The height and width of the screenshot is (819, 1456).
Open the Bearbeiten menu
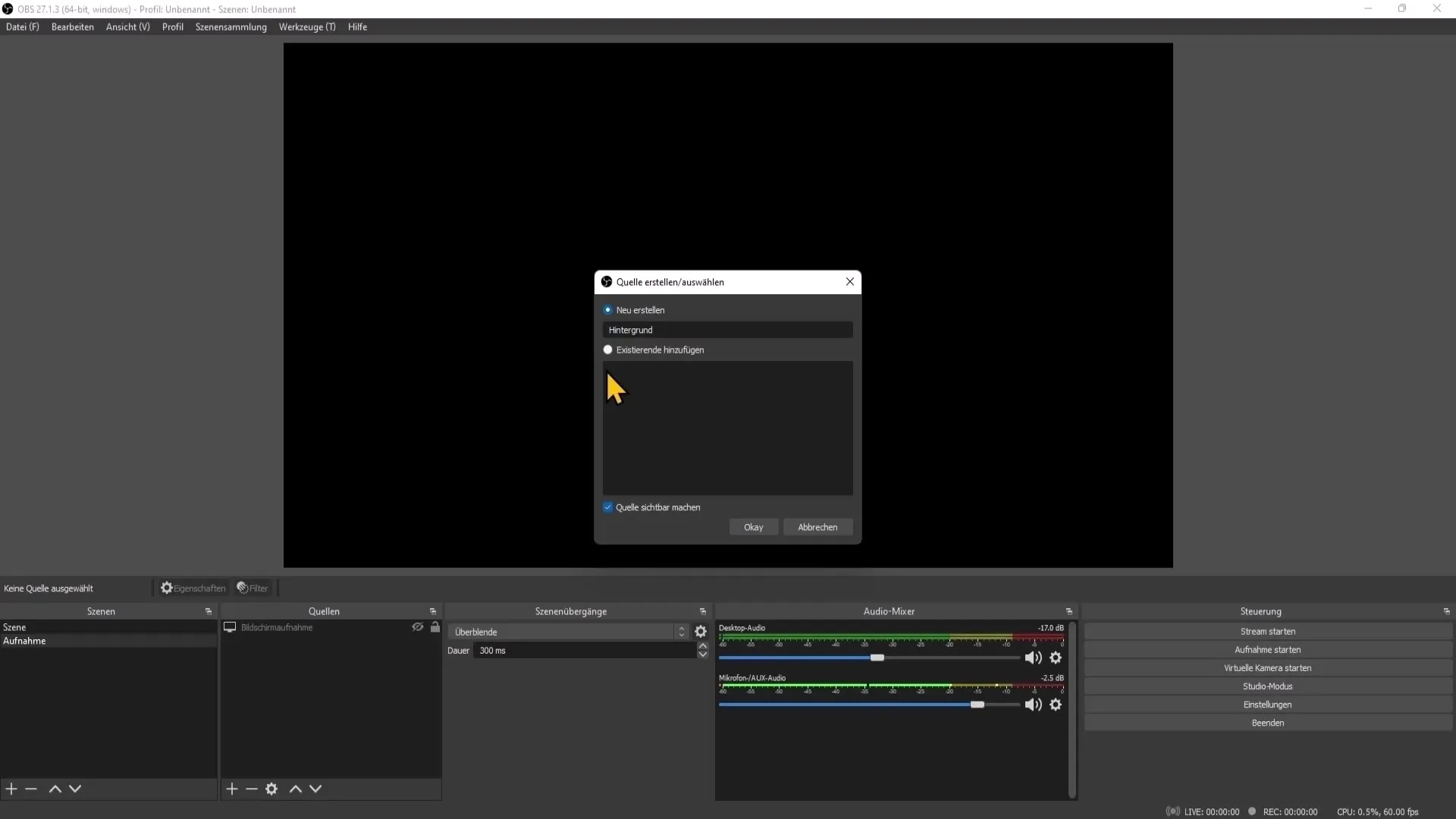click(x=73, y=27)
